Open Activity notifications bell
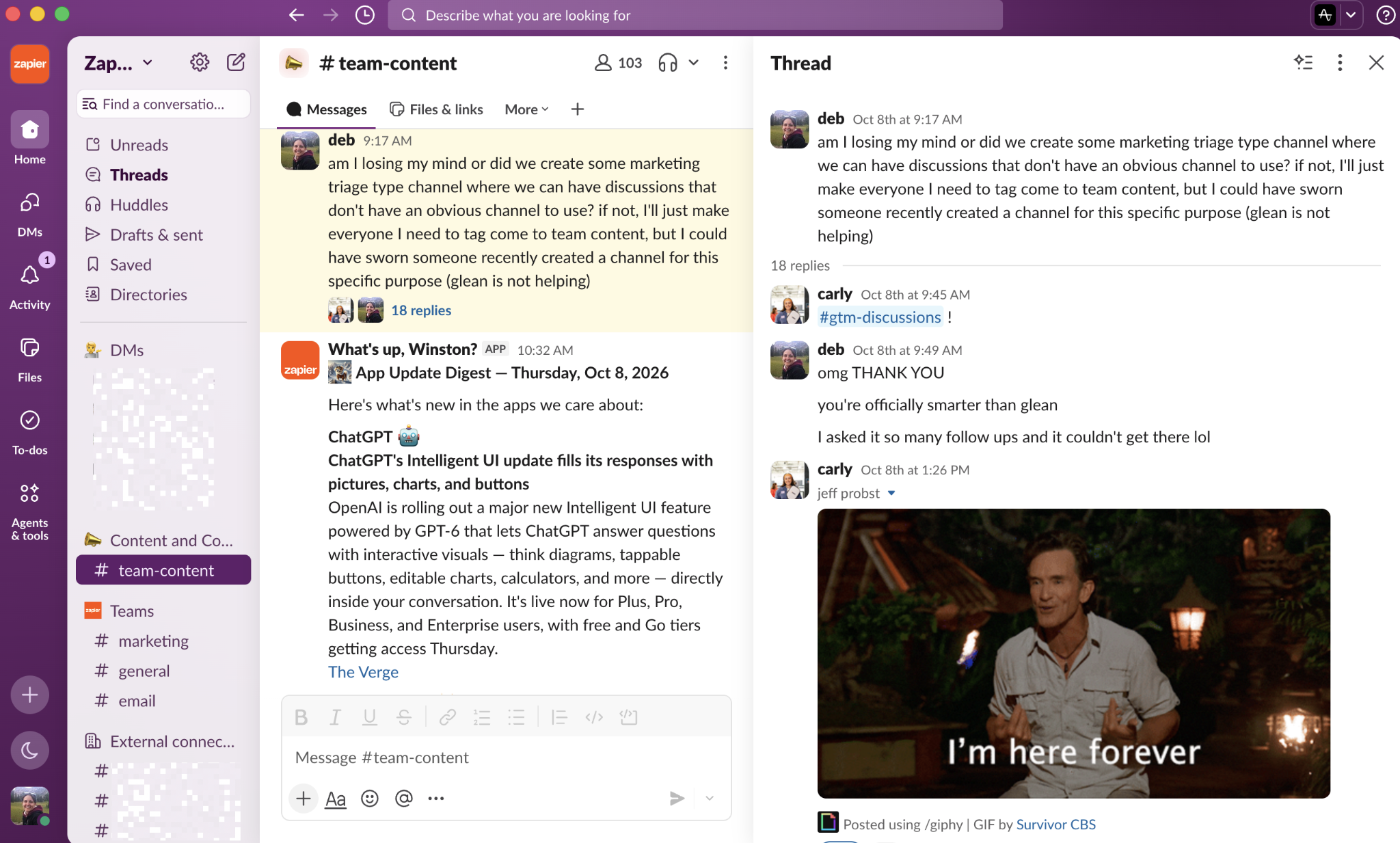The height and width of the screenshot is (843, 1400). point(29,287)
